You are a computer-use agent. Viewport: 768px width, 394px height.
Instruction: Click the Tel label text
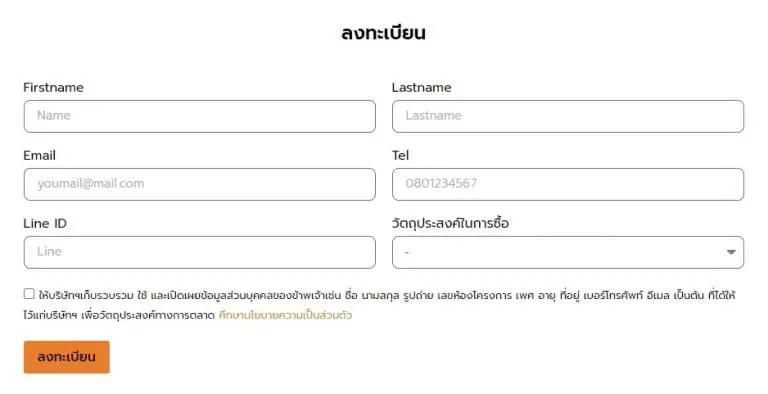400,155
